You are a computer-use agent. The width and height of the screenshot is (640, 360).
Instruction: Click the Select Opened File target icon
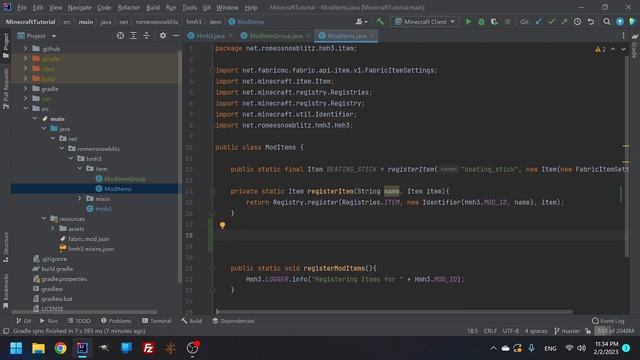click(x=120, y=36)
